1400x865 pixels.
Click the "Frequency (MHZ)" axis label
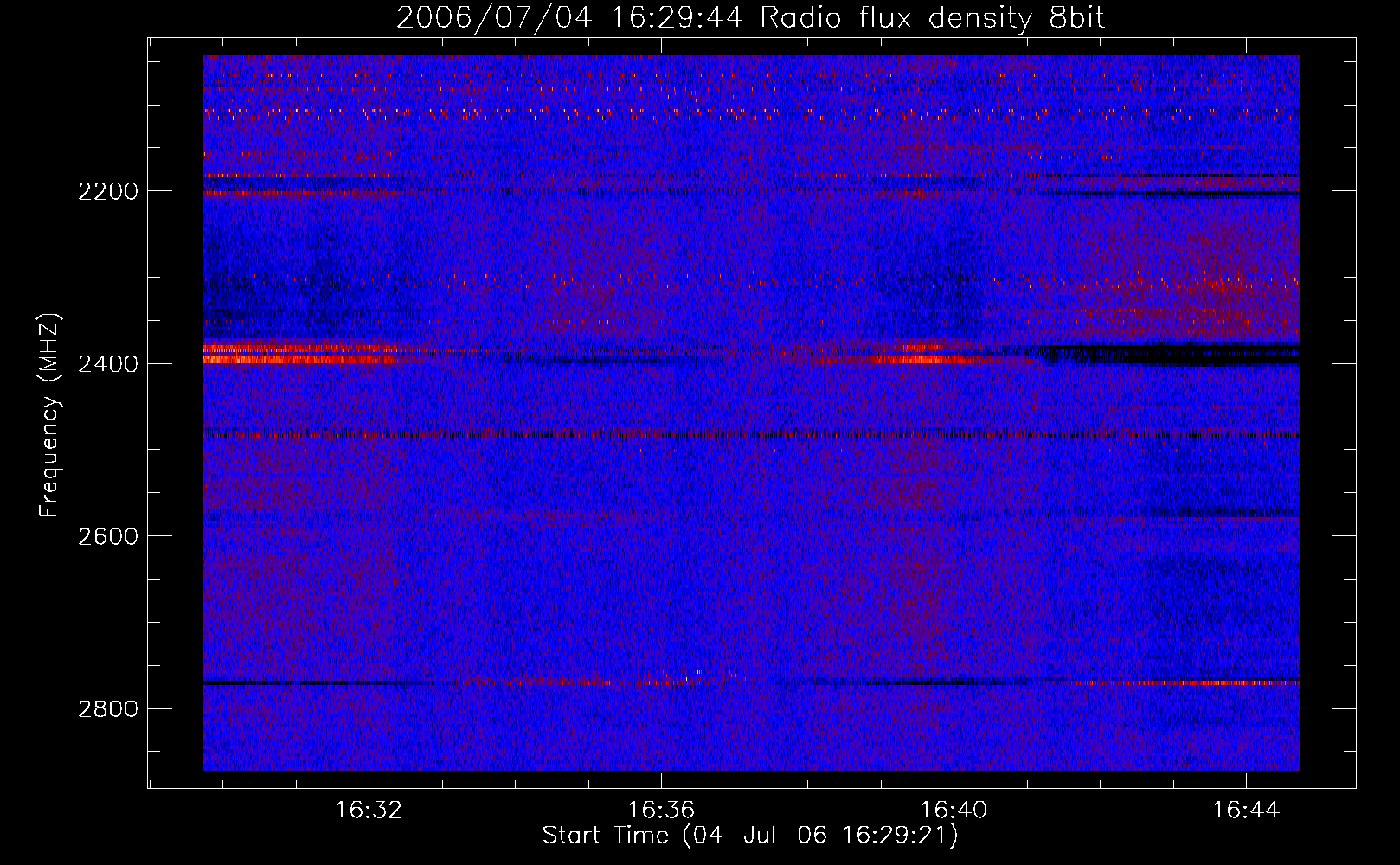[x=50, y=415]
